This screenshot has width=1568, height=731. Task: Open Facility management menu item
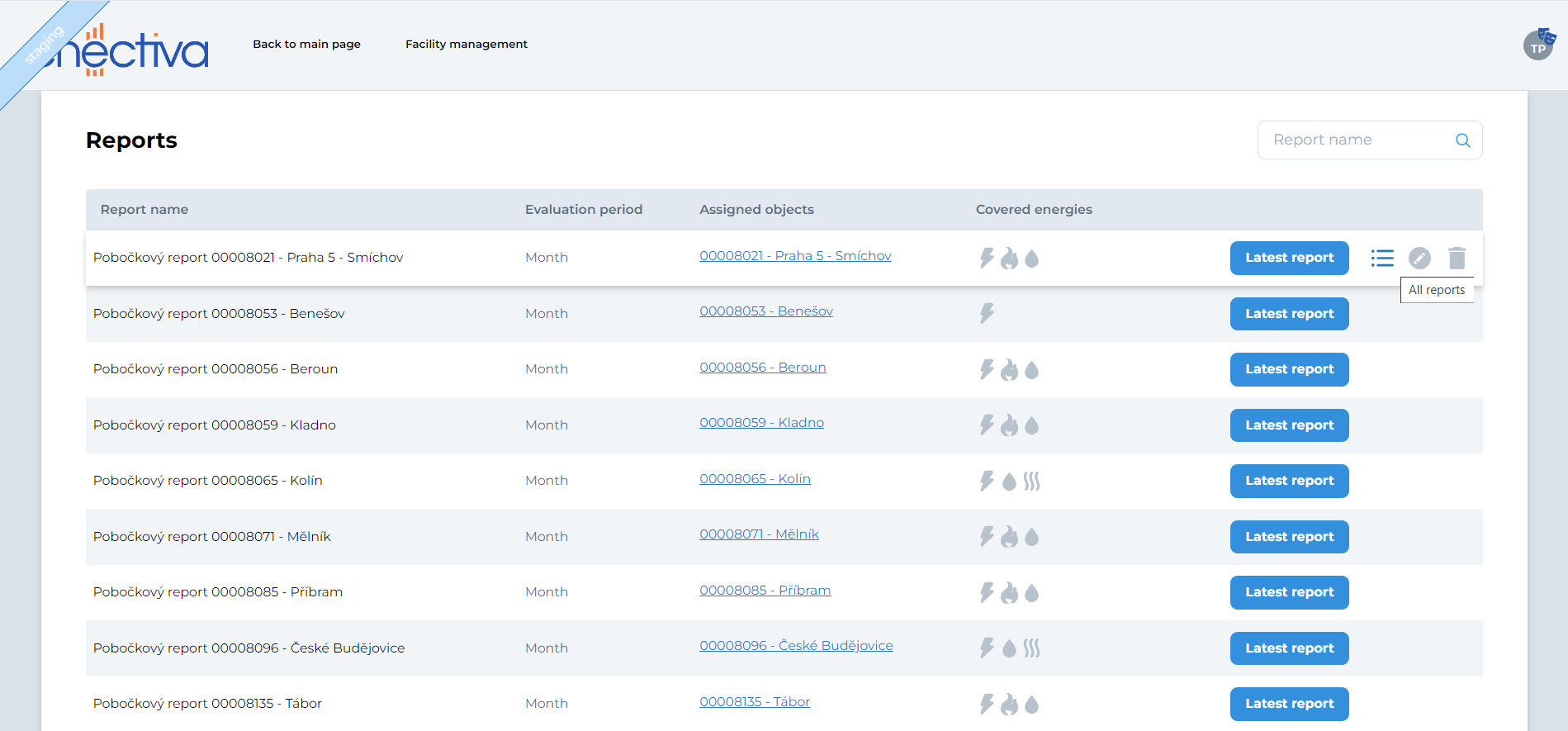point(466,45)
